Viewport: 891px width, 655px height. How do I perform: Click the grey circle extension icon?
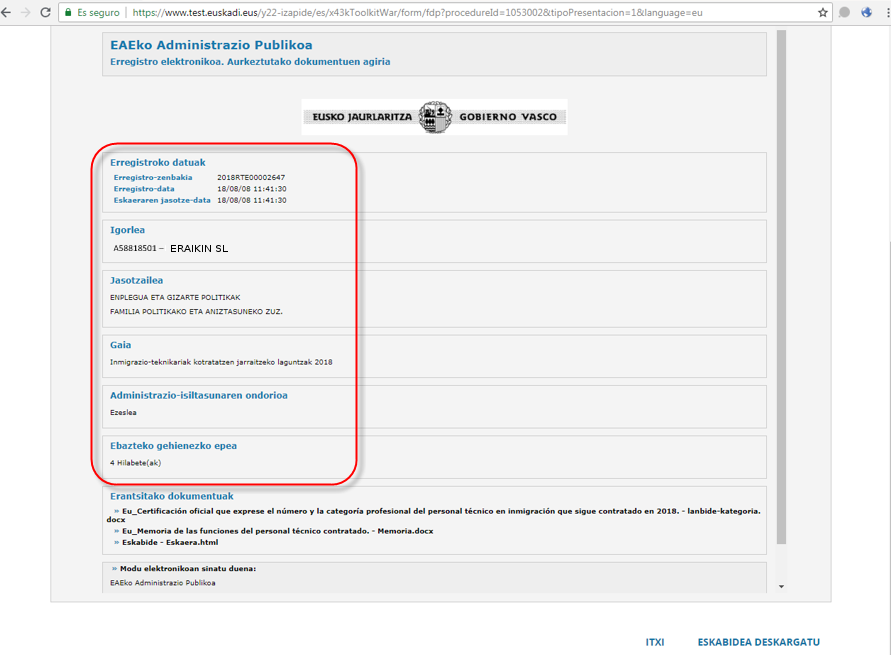(x=845, y=13)
